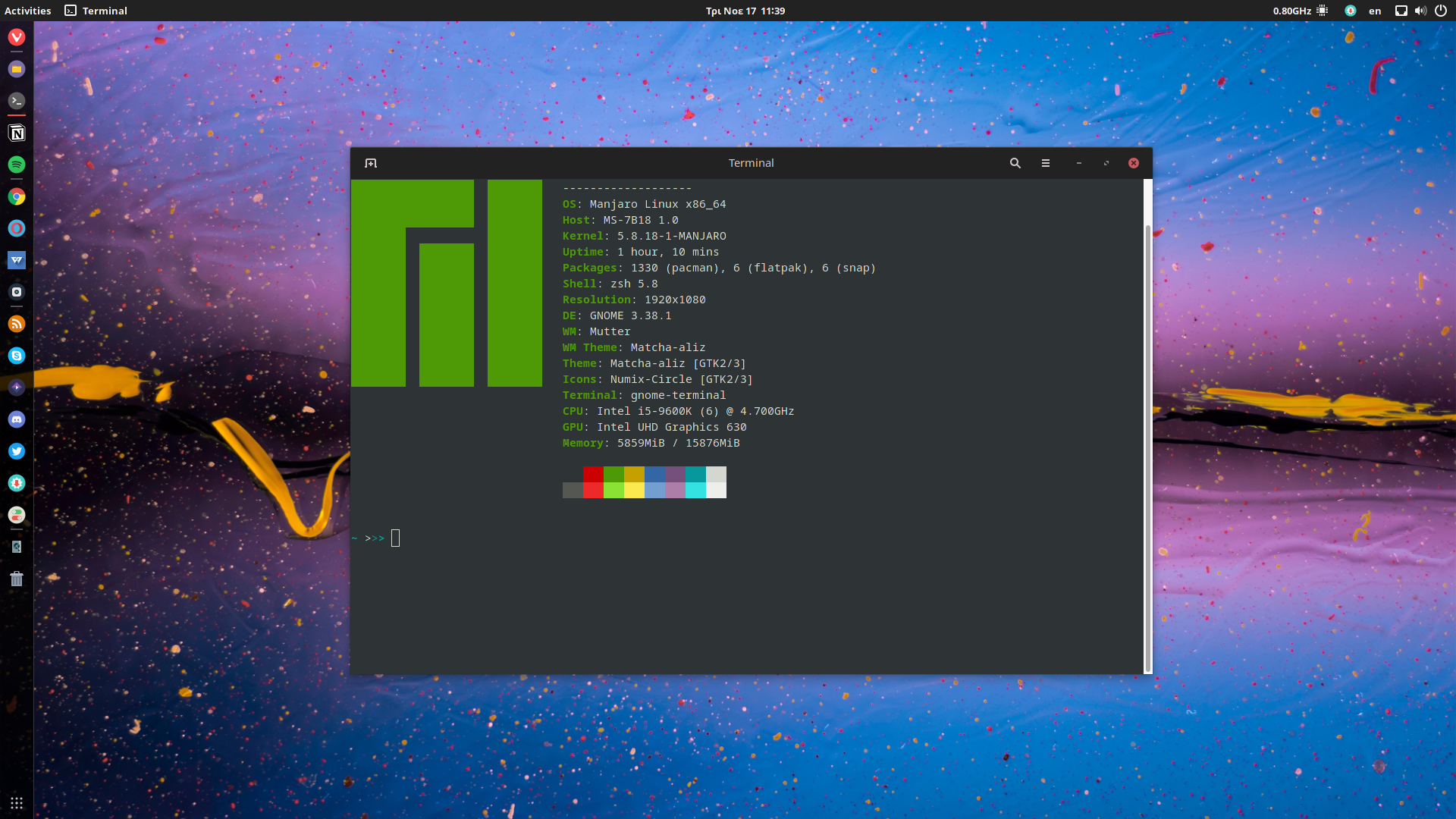The image size is (1456, 819).
Task: Click the Terminal window scrollbar
Action: coord(1146,425)
